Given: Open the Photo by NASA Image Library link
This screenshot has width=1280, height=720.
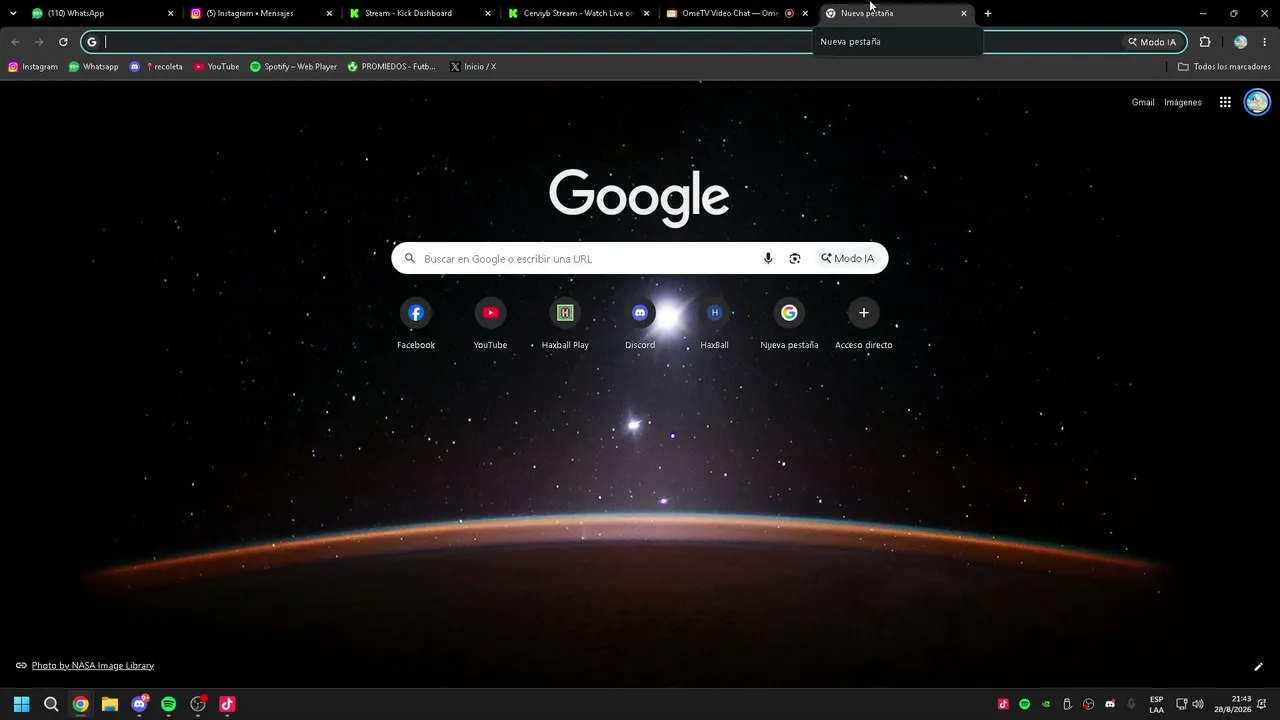Looking at the screenshot, I should 93,666.
